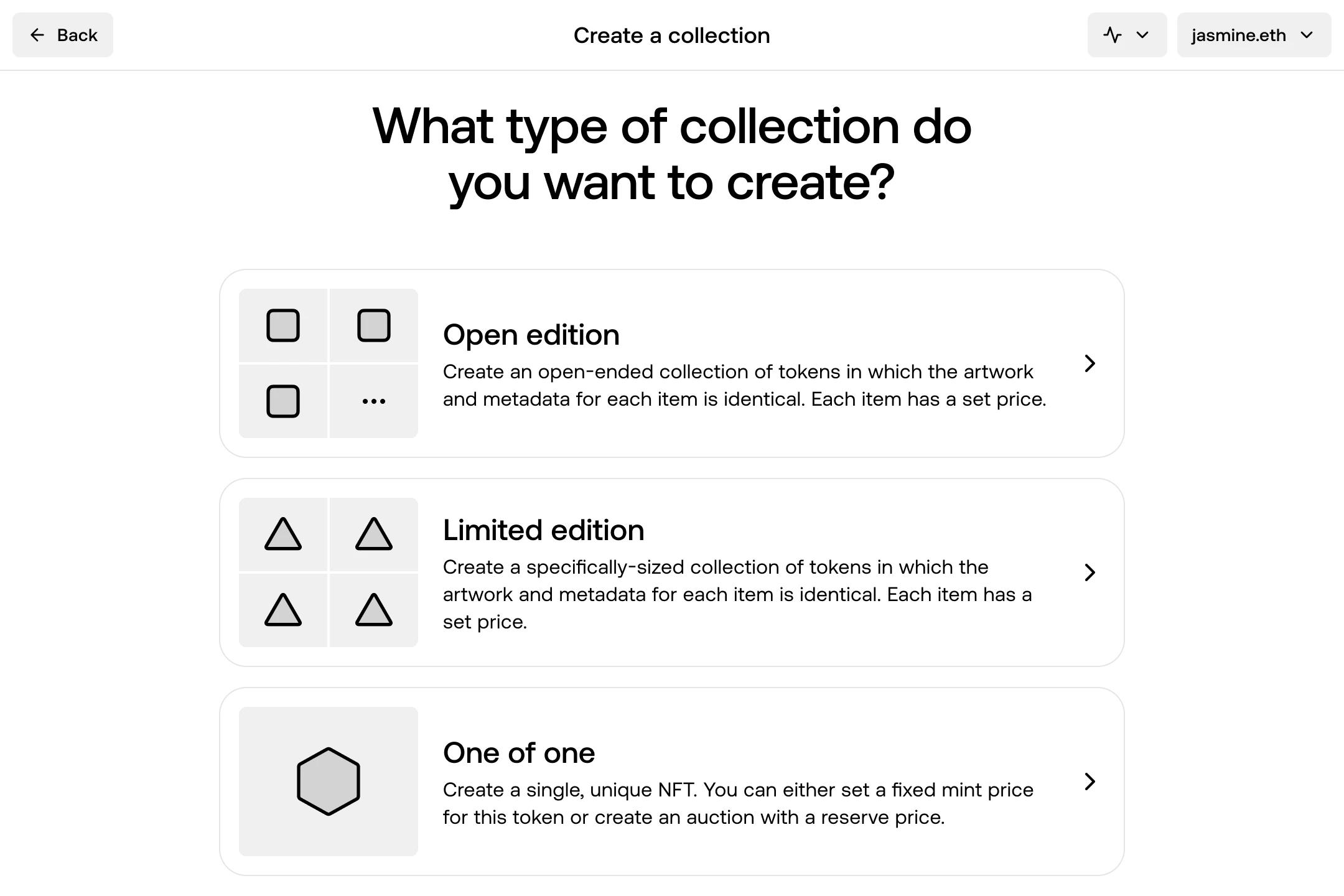This screenshot has width=1344, height=896.
Task: Select the Open edition title
Action: tap(531, 335)
